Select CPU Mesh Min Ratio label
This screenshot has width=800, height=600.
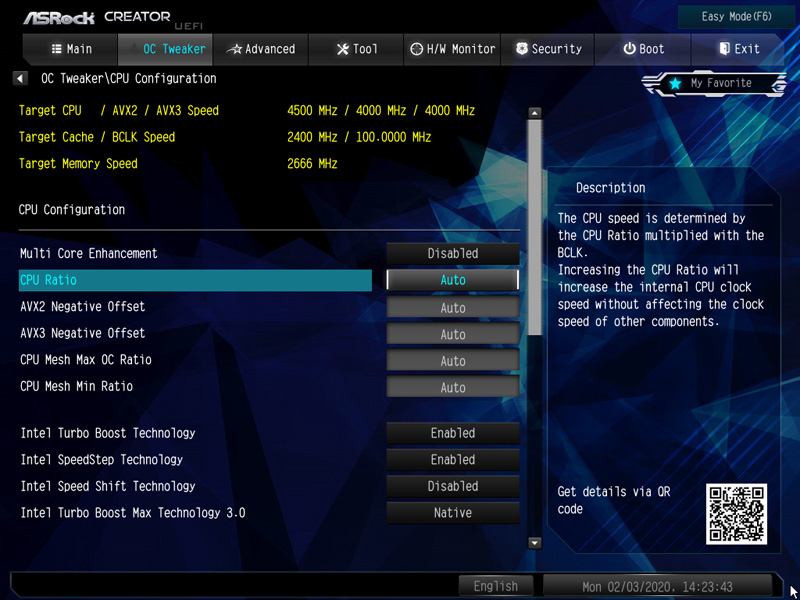(77, 386)
